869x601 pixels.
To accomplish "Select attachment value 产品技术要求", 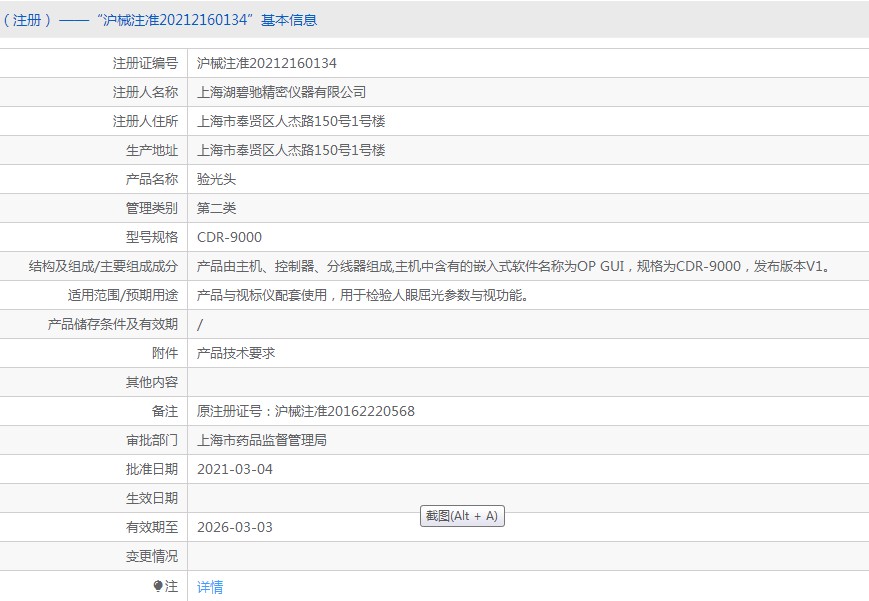I will click(x=236, y=353).
